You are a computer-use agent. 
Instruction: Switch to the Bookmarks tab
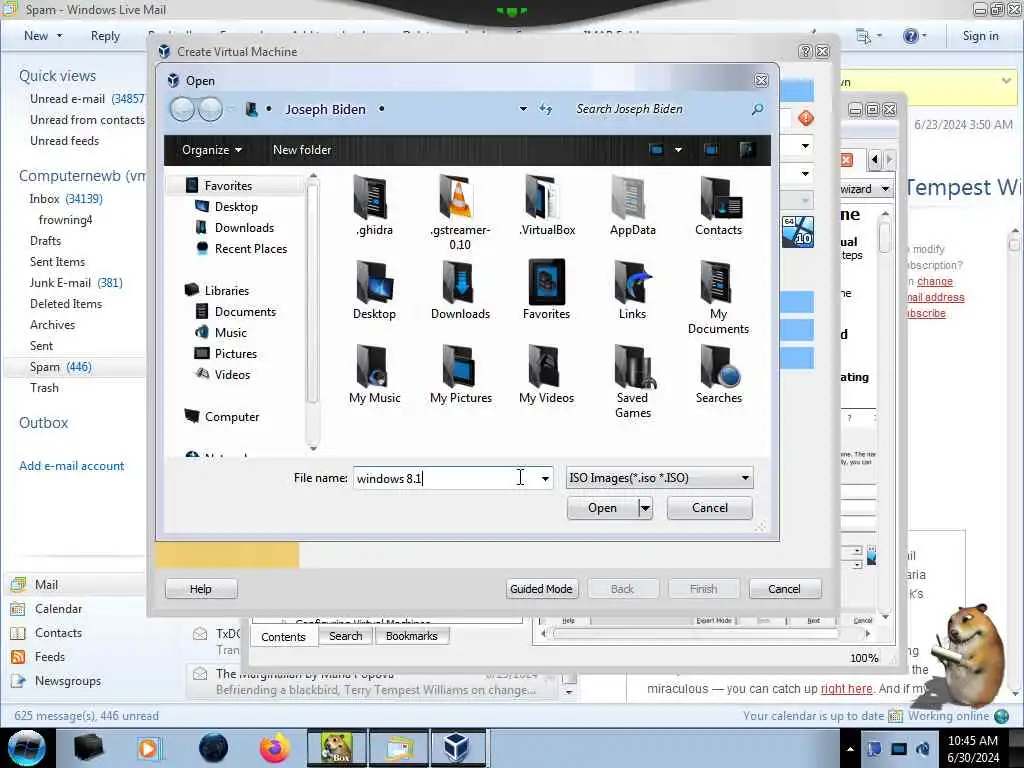pyautogui.click(x=411, y=636)
